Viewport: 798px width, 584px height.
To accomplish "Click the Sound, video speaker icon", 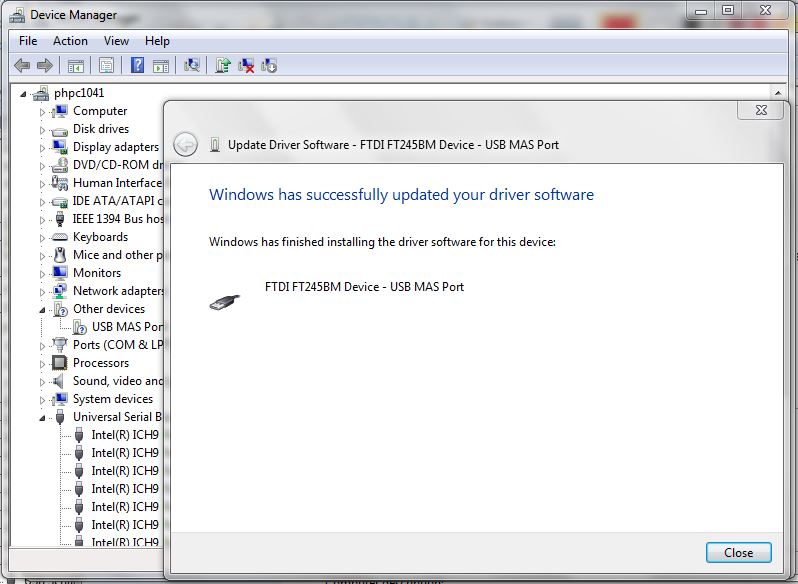I will coord(59,381).
